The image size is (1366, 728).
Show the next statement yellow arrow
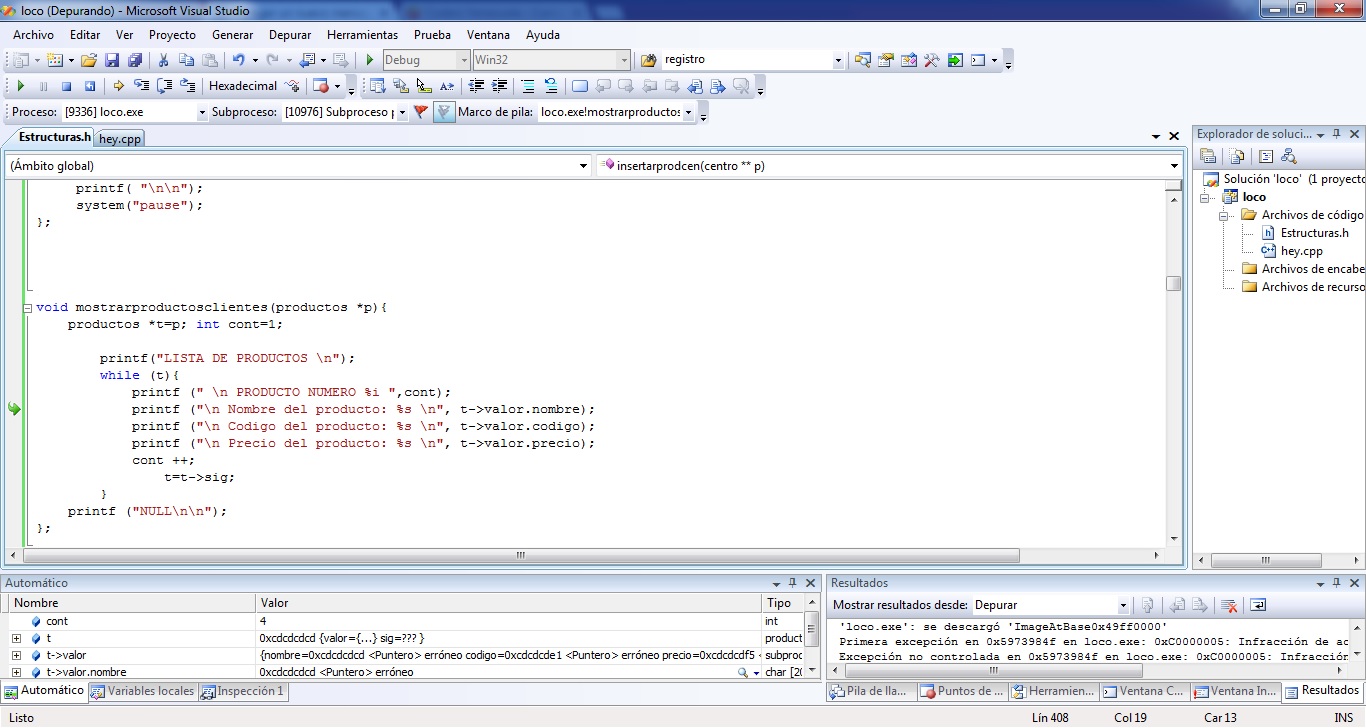(118, 86)
